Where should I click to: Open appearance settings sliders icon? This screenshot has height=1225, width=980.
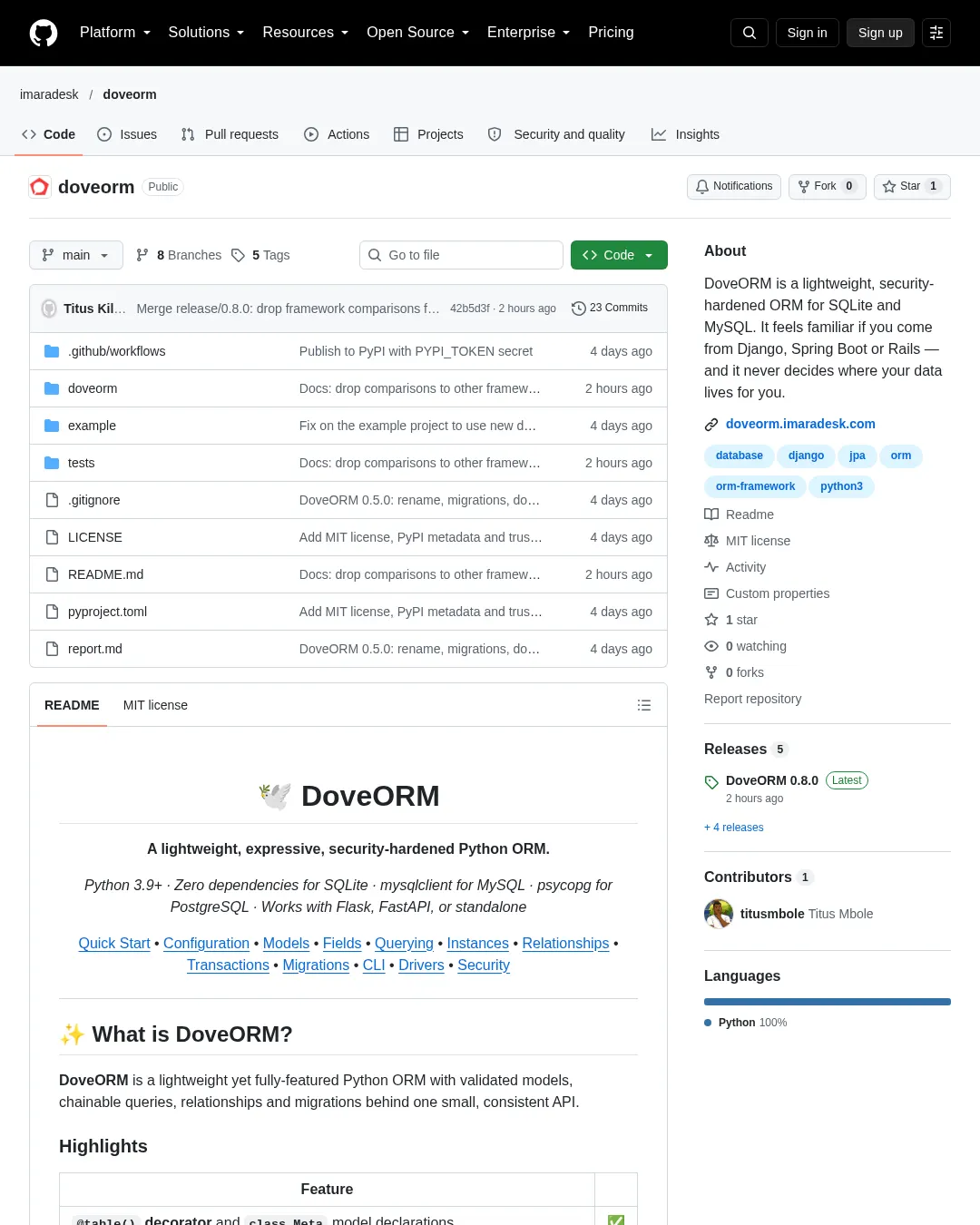[936, 33]
